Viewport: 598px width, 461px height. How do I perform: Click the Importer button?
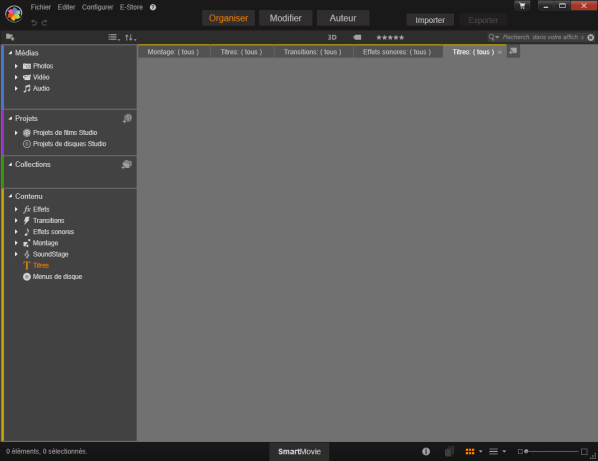pyautogui.click(x=430, y=20)
